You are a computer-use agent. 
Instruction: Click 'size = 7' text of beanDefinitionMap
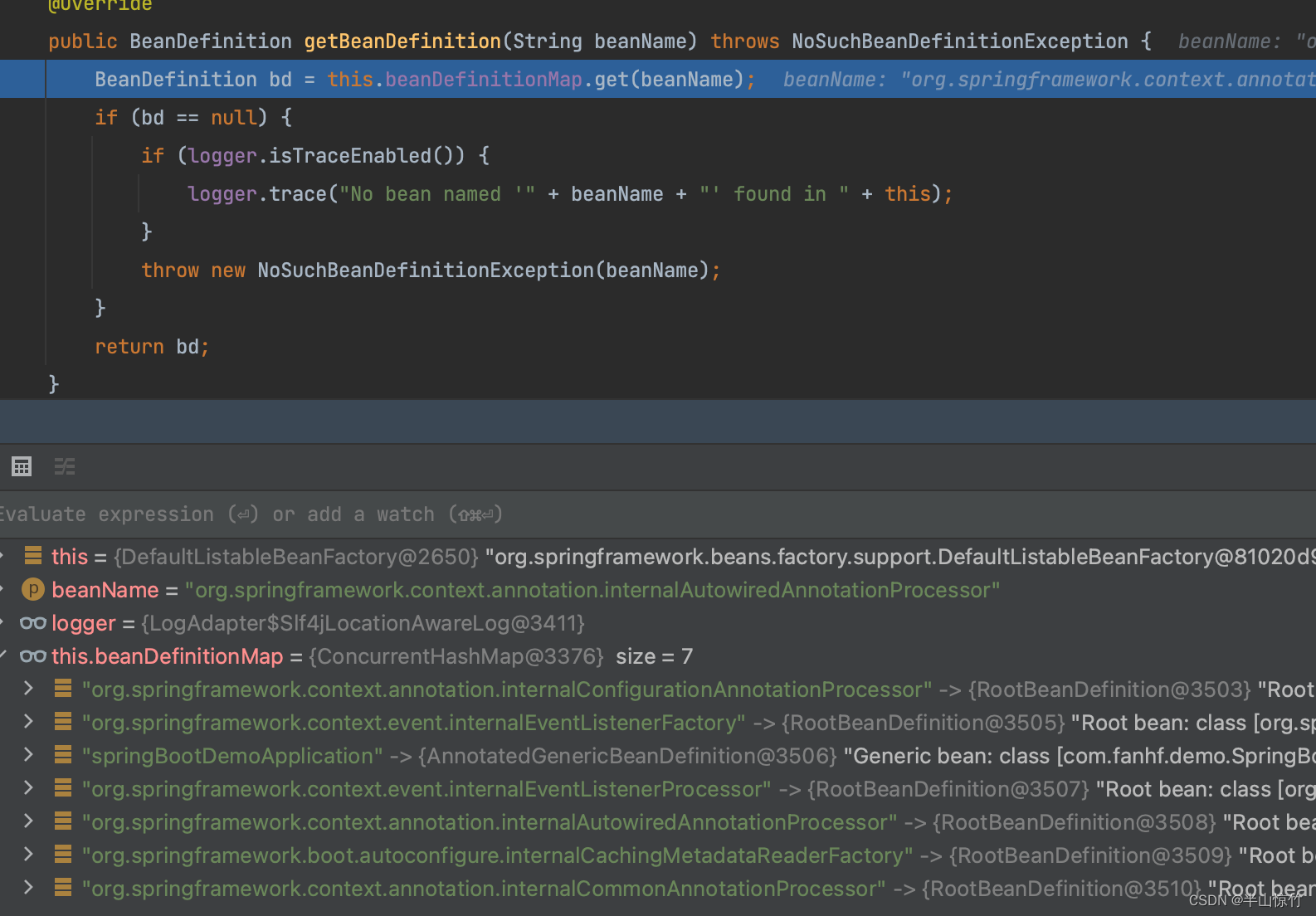[x=654, y=656]
